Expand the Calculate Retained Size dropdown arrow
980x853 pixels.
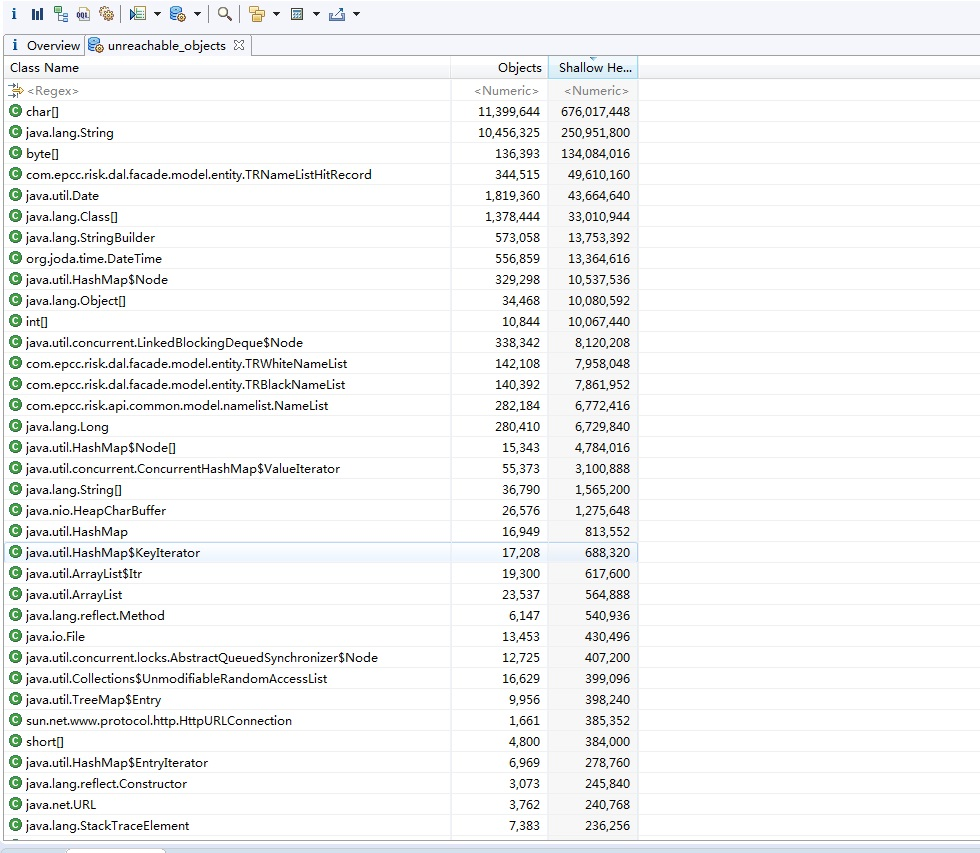[x=316, y=14]
